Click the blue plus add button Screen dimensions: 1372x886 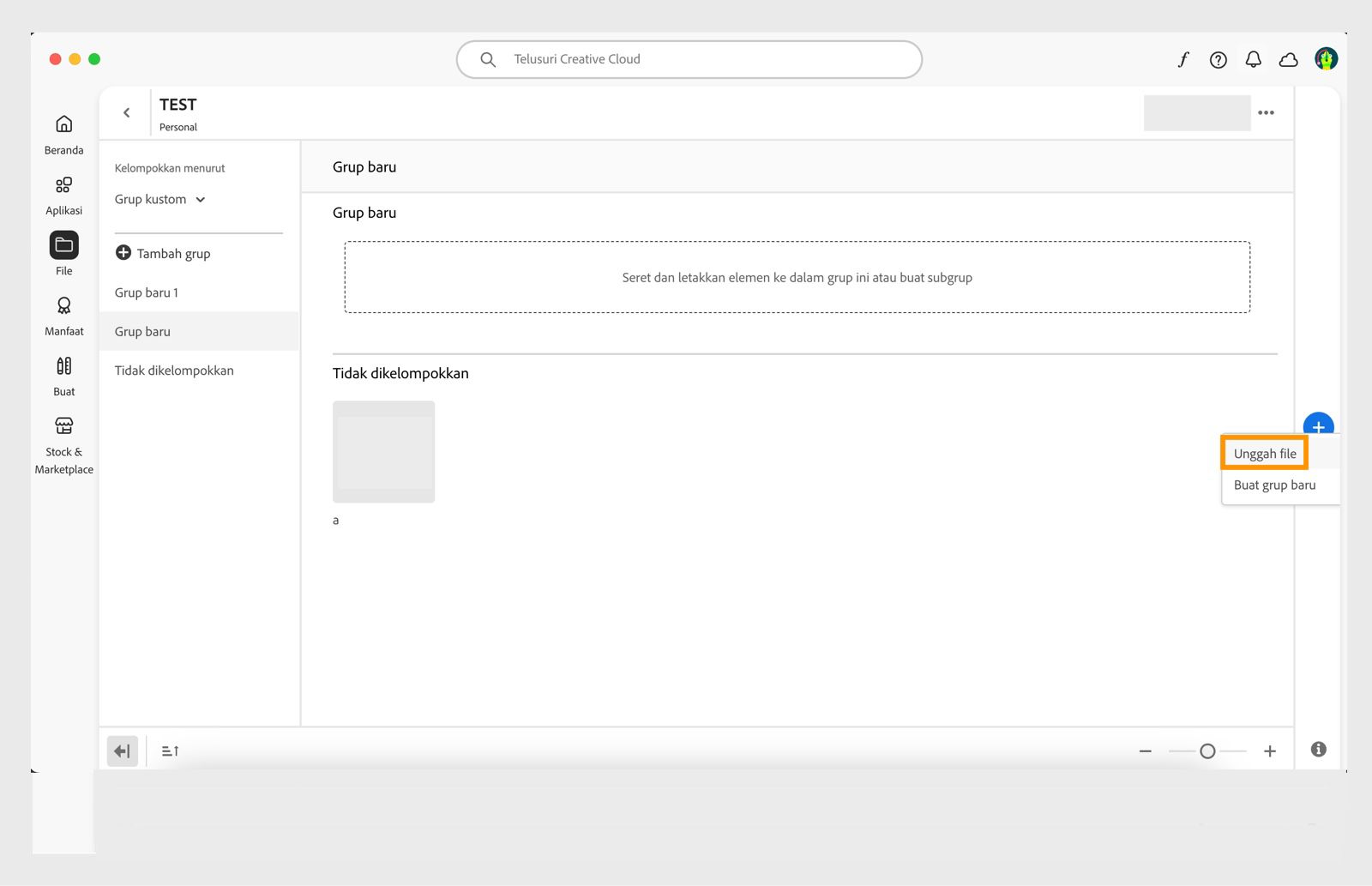coord(1318,424)
